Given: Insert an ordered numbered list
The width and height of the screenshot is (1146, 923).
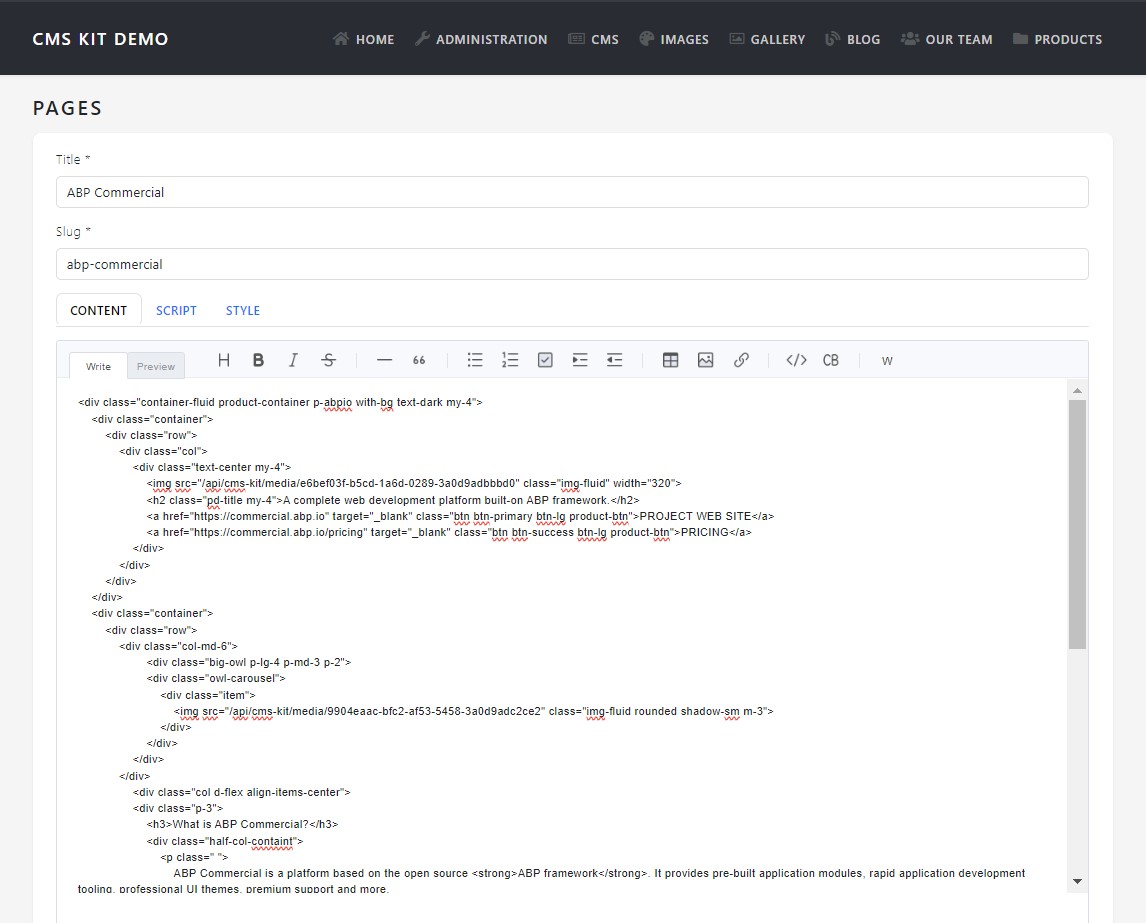Looking at the screenshot, I should coord(510,360).
